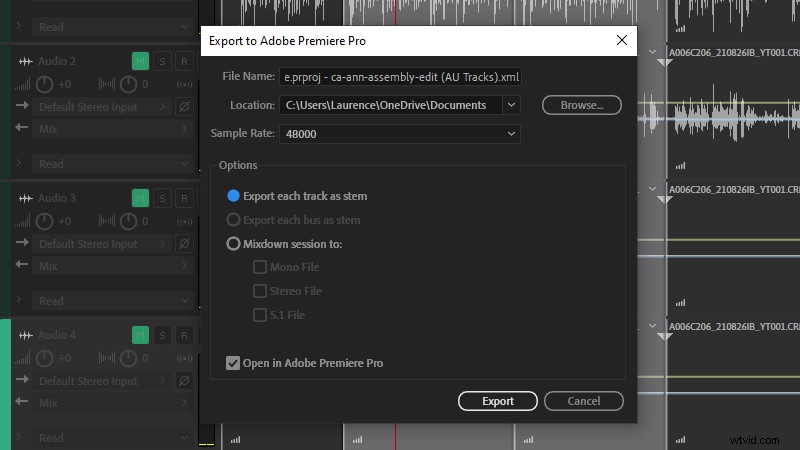Viewport: 800px width, 450px height.
Task: Check the 5.1 File checkbox
Action: pyautogui.click(x=260, y=315)
